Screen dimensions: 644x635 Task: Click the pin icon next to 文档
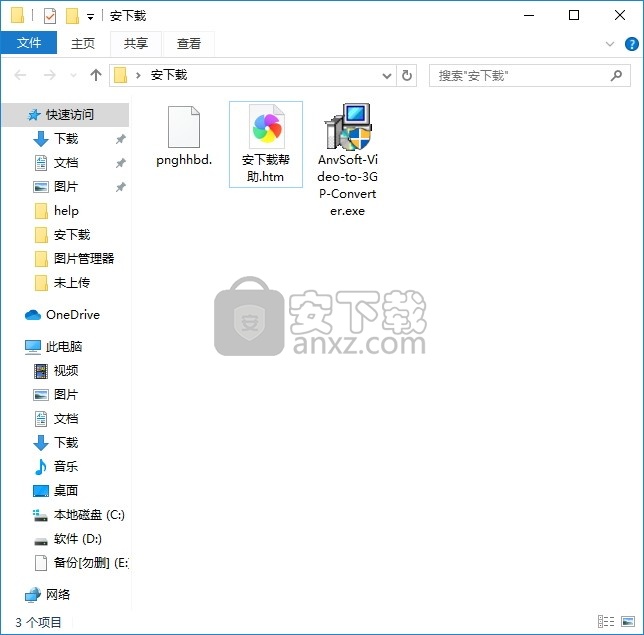point(120,163)
